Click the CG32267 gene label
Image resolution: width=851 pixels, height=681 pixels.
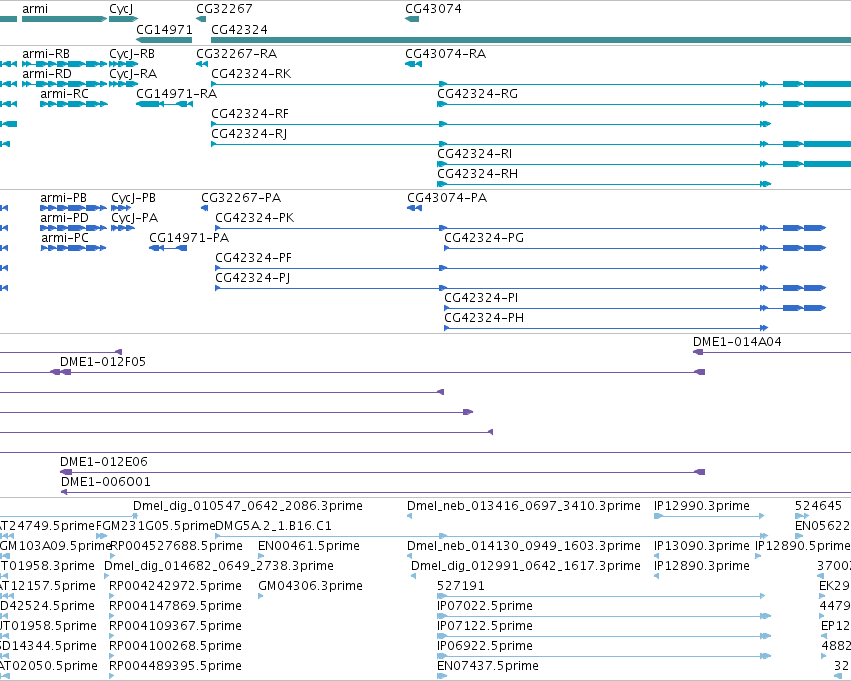click(x=224, y=9)
